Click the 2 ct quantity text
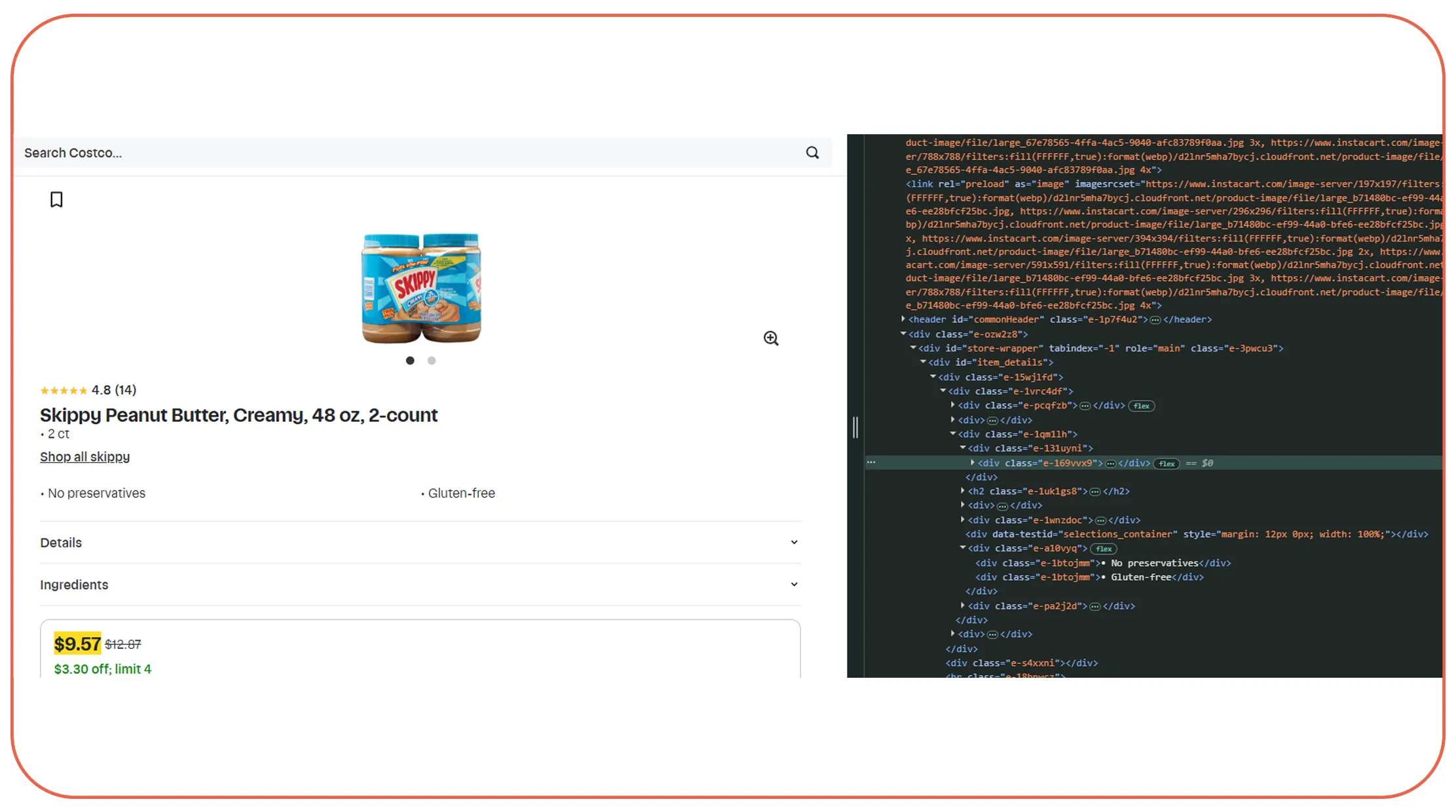The width and height of the screenshot is (1456, 812). coord(55,434)
